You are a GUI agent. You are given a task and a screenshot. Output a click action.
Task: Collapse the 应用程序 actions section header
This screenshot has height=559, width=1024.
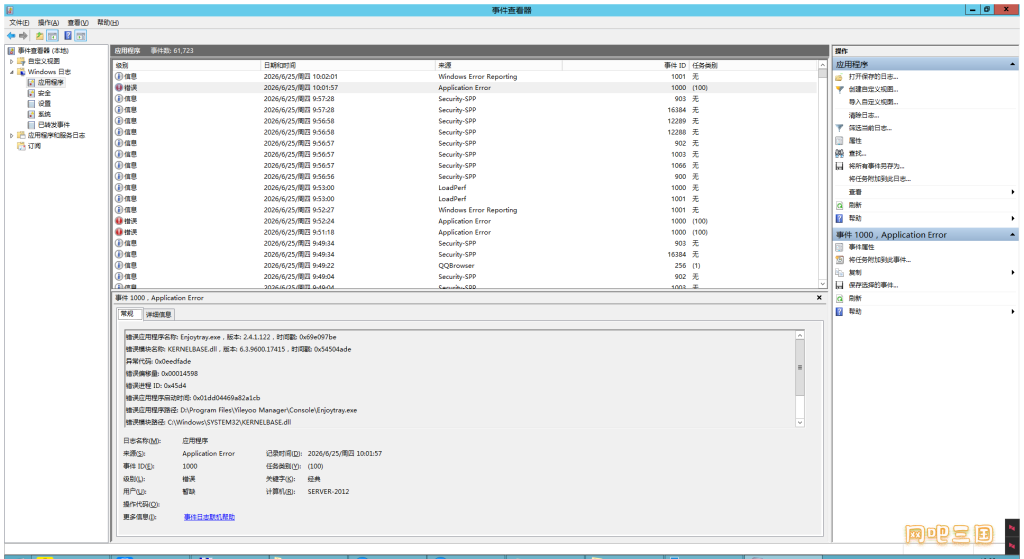pos(1012,64)
